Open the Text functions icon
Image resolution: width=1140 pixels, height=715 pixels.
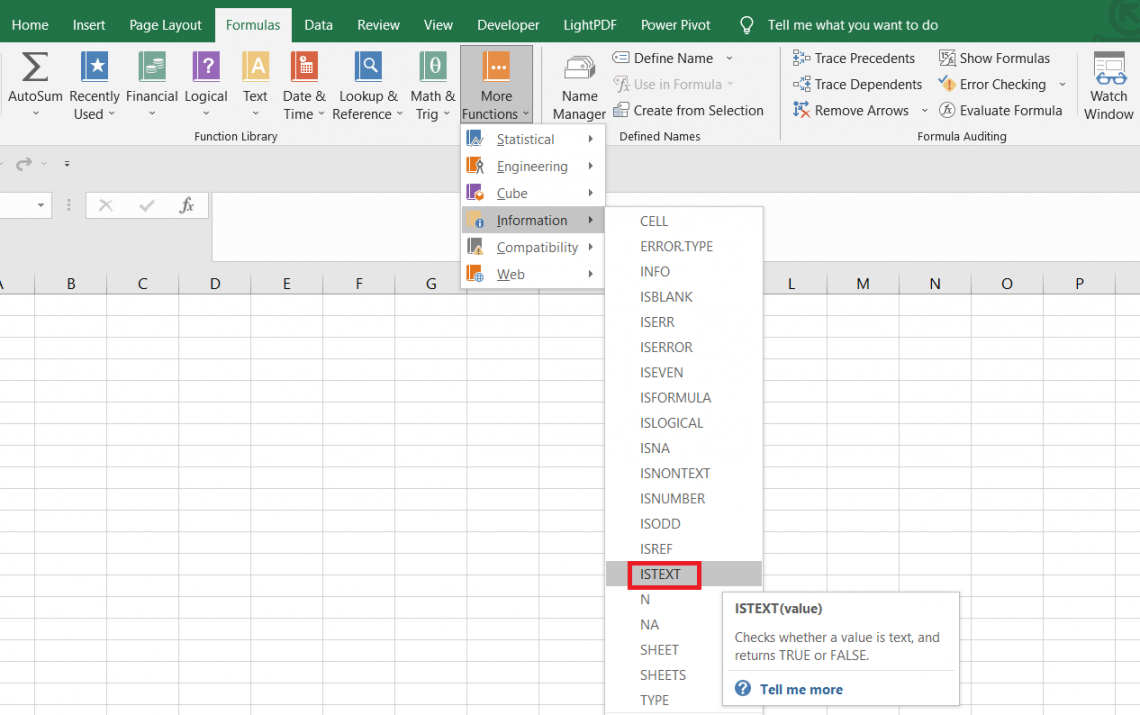click(256, 68)
